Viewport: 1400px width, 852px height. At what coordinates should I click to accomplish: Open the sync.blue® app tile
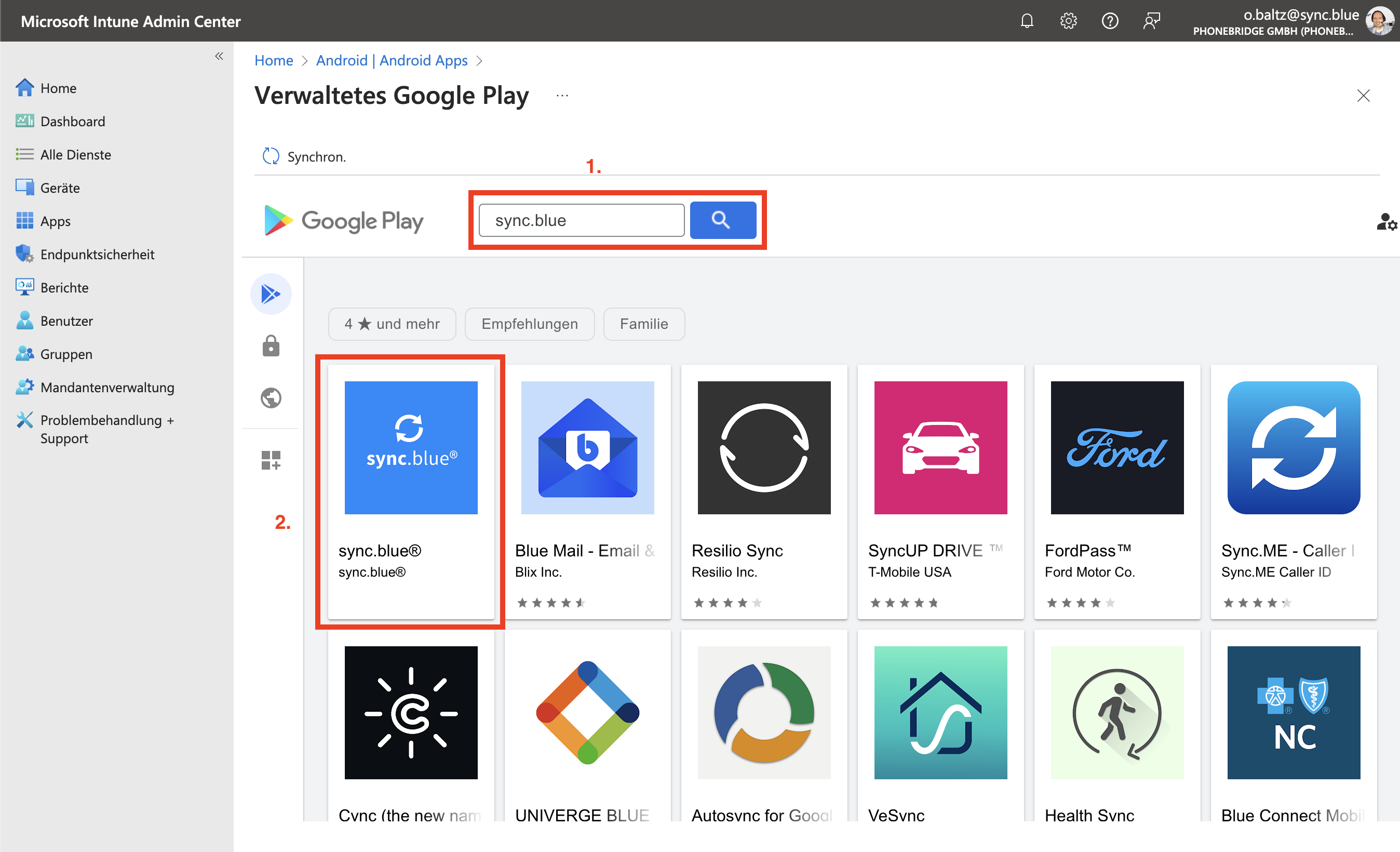(411, 491)
